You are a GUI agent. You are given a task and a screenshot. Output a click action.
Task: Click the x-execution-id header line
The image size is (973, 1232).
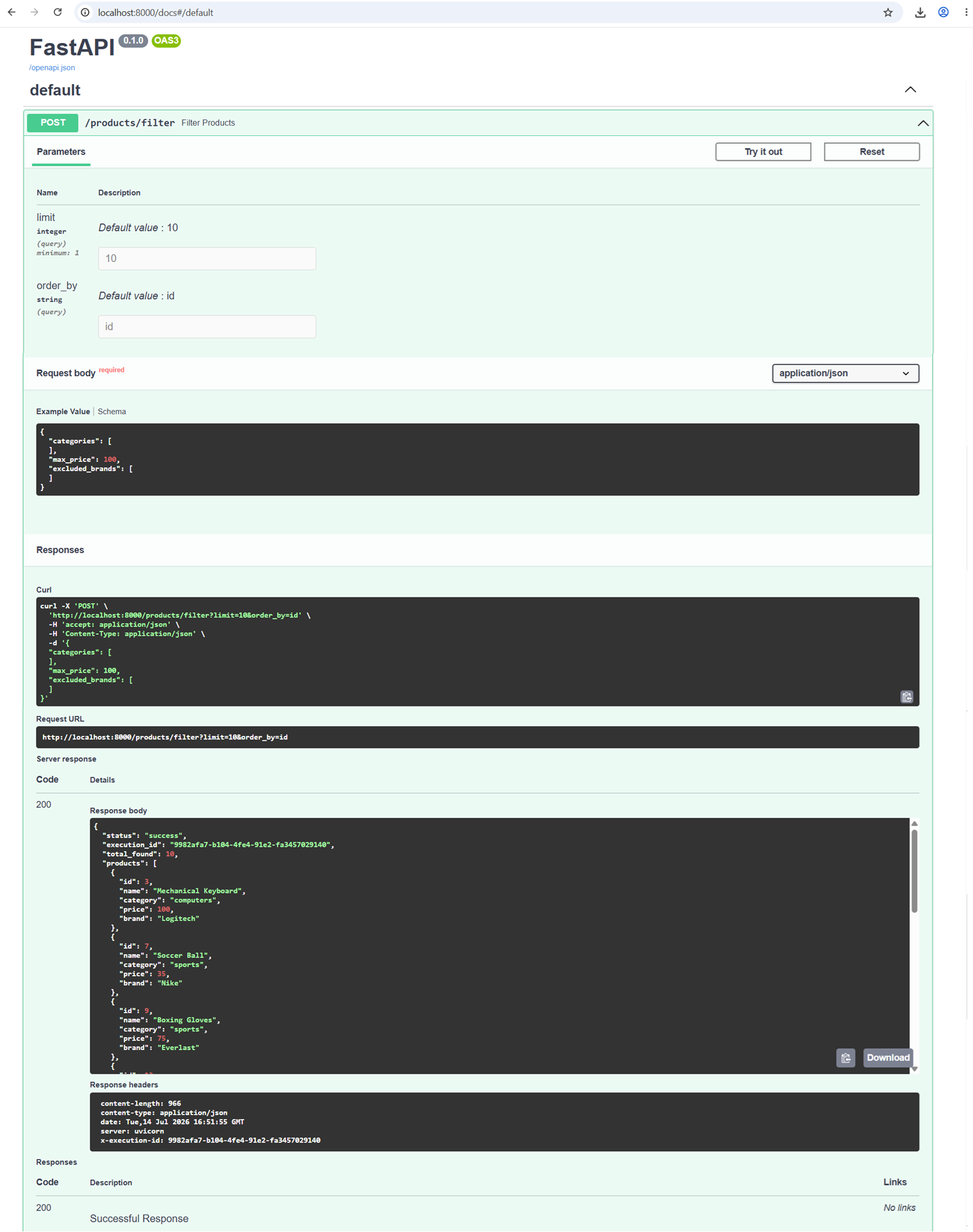210,1140
